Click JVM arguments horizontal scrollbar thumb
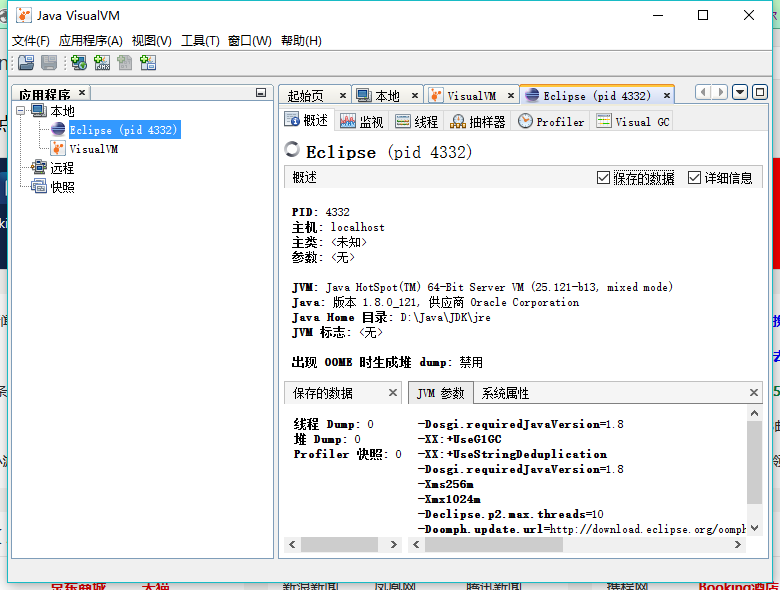Image resolution: width=780 pixels, height=590 pixels. (493, 544)
